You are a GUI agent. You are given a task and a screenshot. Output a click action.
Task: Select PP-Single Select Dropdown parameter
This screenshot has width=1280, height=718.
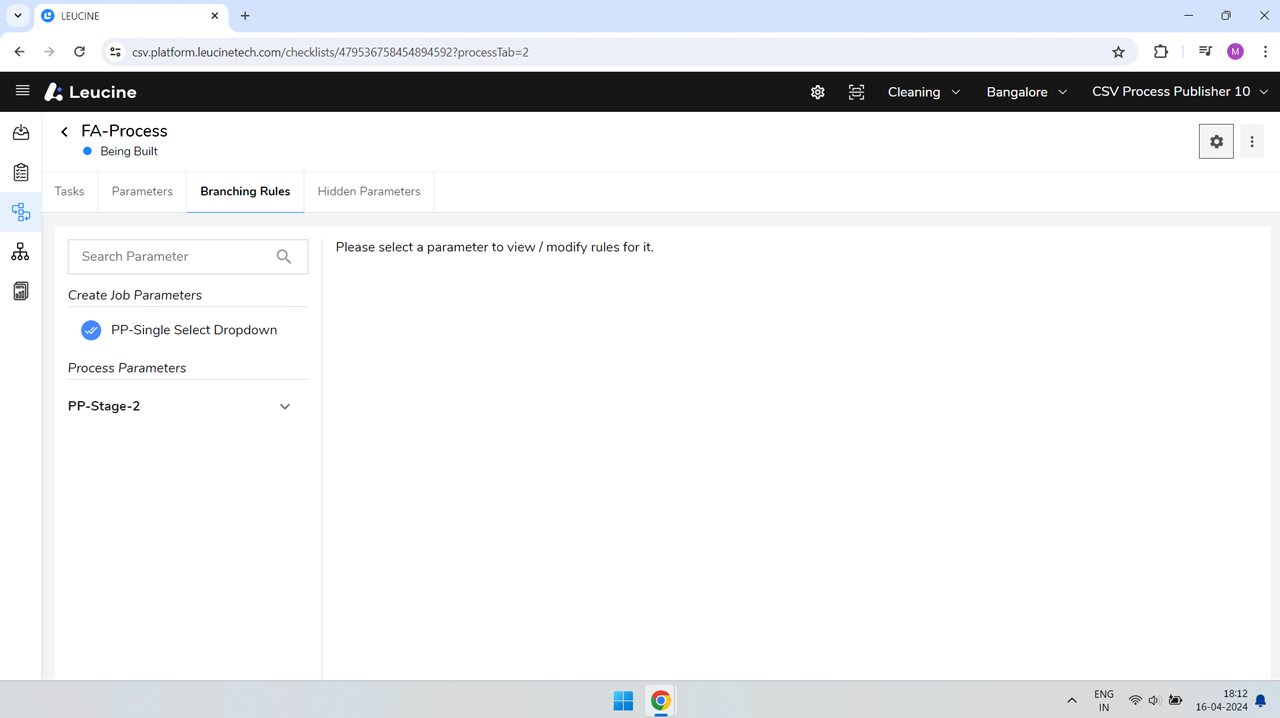(x=194, y=330)
